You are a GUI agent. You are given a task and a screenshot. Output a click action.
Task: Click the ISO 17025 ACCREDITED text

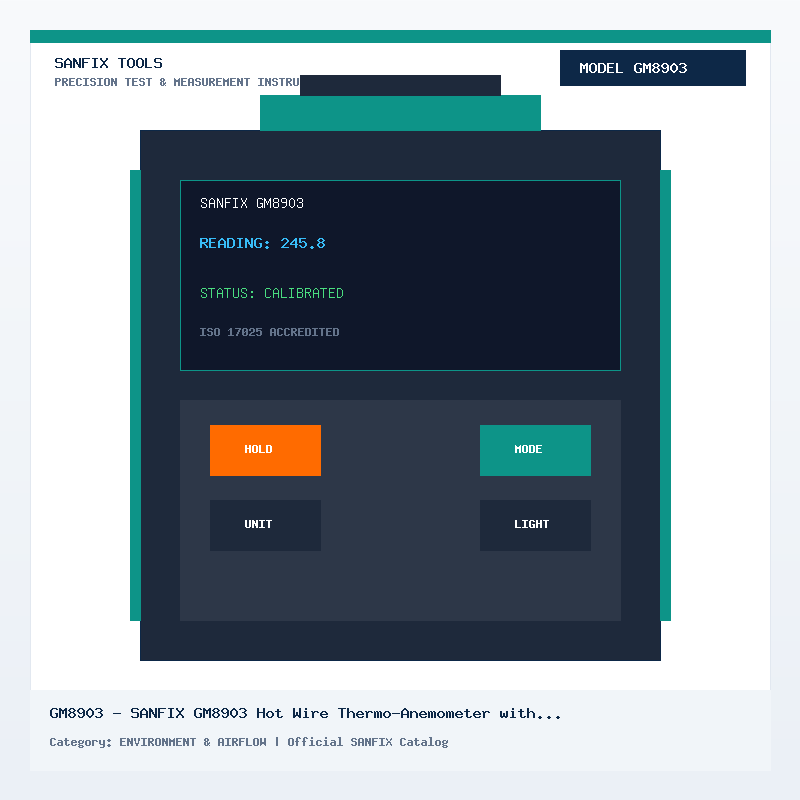tap(269, 332)
